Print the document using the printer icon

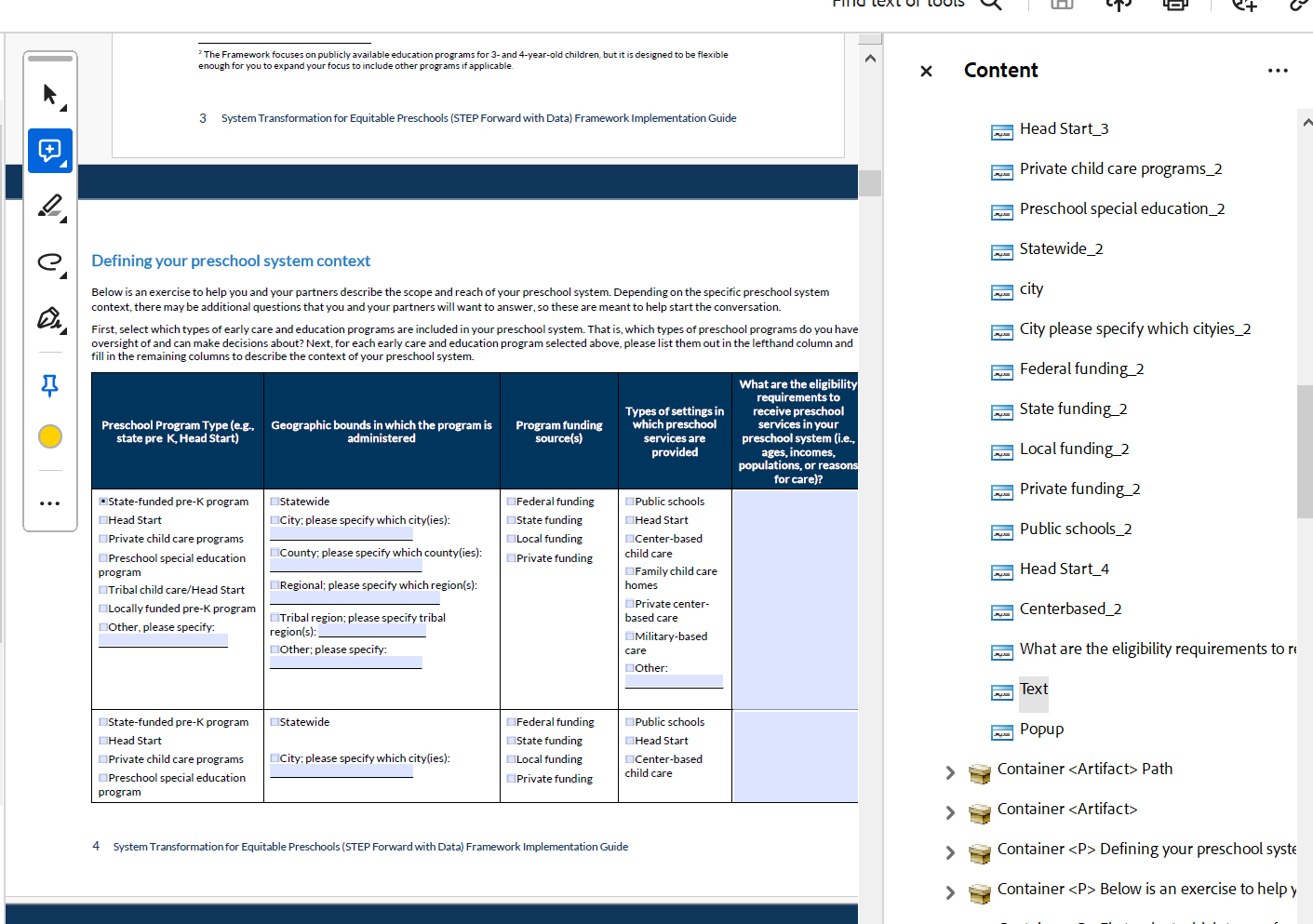coord(1174,6)
